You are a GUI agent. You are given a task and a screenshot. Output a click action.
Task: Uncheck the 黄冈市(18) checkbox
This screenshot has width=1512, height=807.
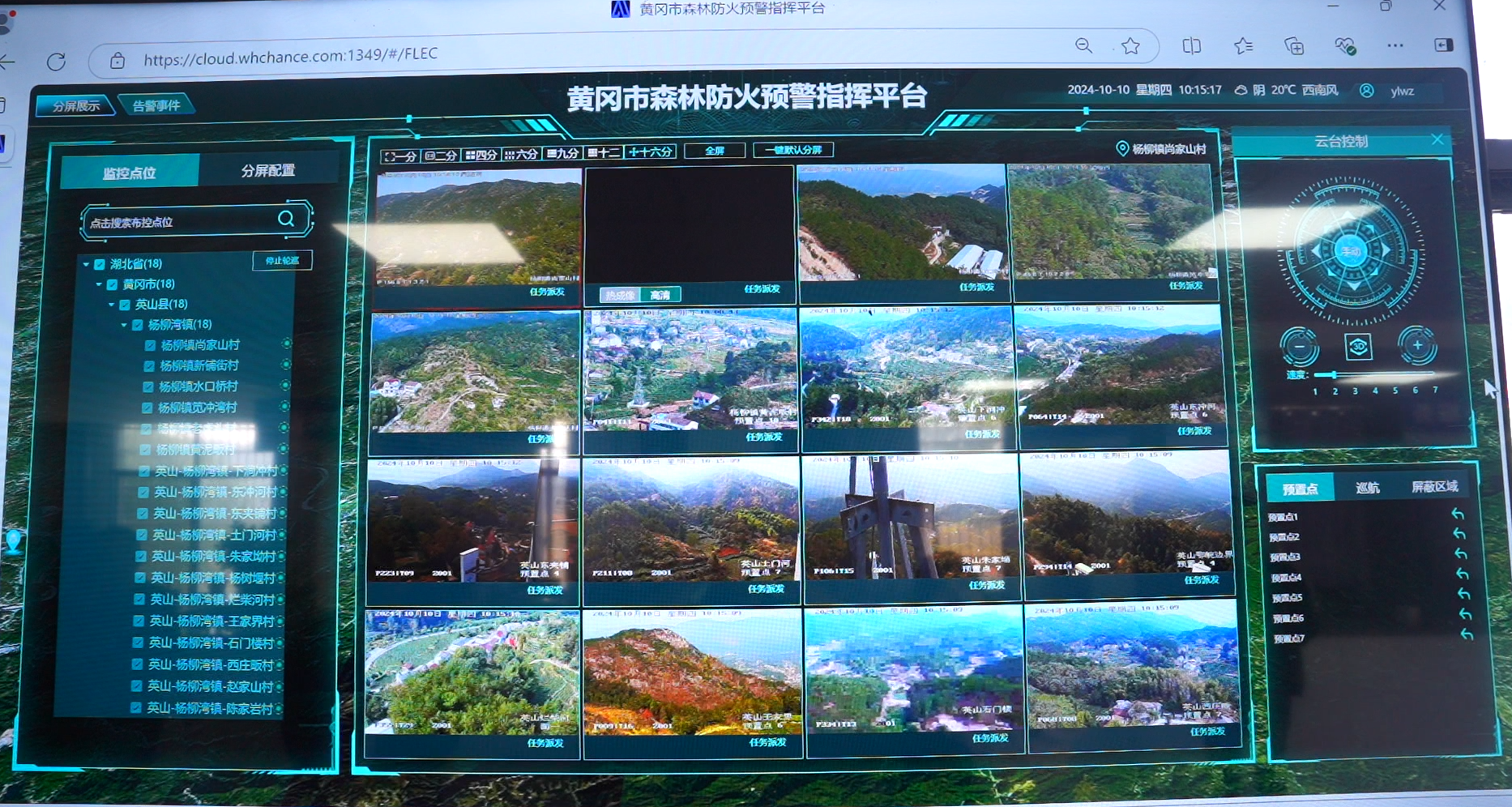(113, 284)
